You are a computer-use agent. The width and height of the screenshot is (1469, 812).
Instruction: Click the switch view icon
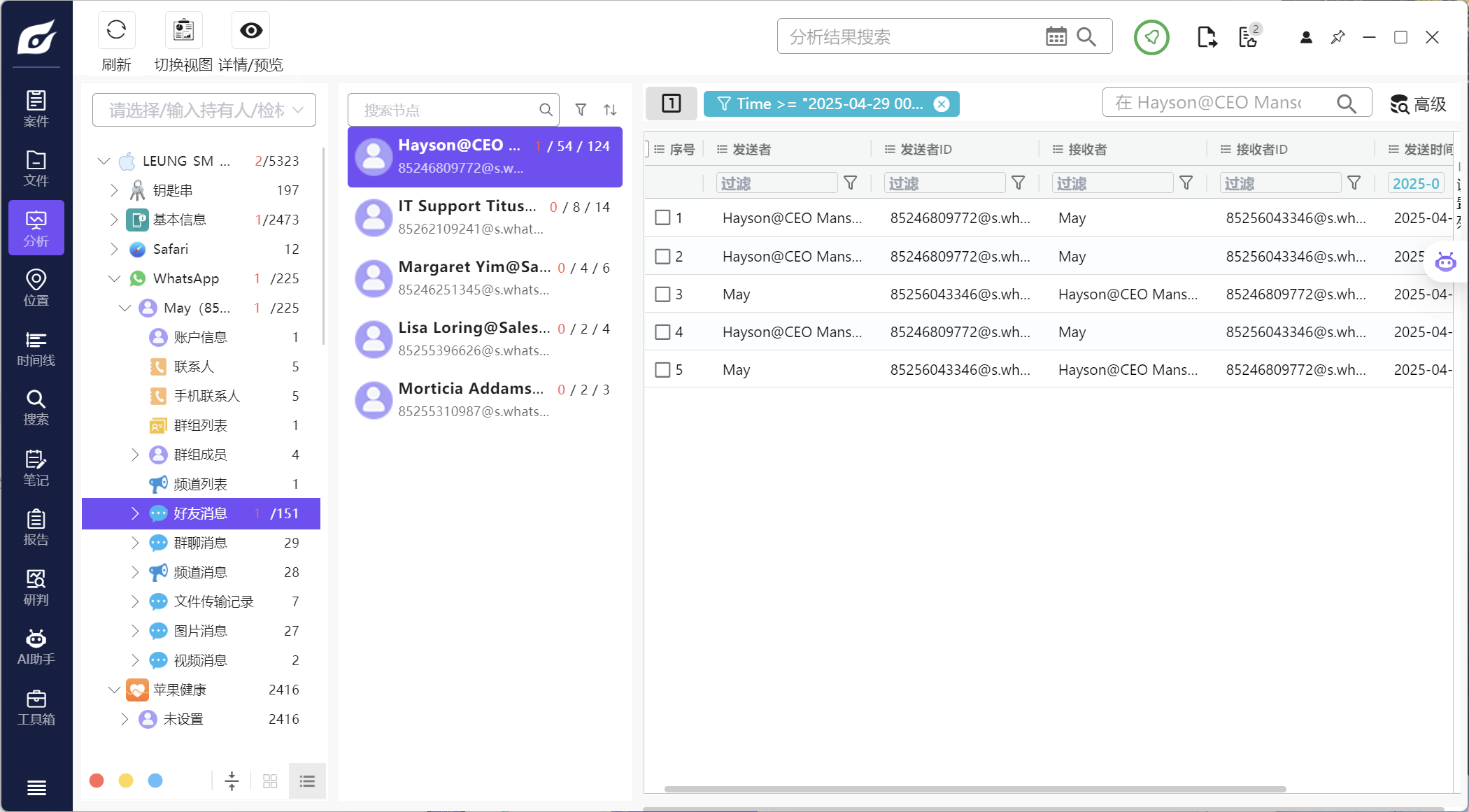click(x=183, y=31)
